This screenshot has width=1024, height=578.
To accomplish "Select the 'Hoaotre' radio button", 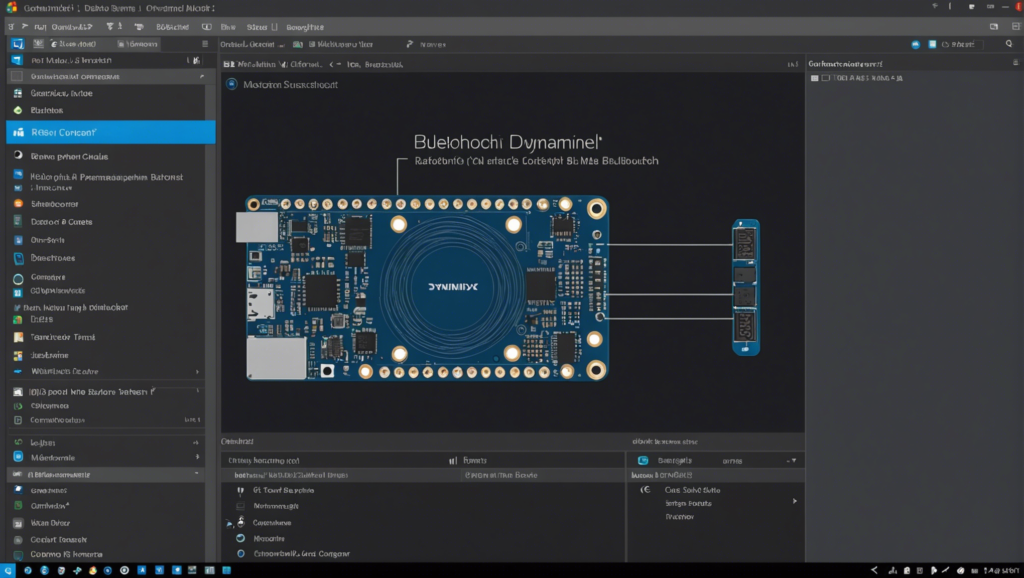I will tap(240, 538).
